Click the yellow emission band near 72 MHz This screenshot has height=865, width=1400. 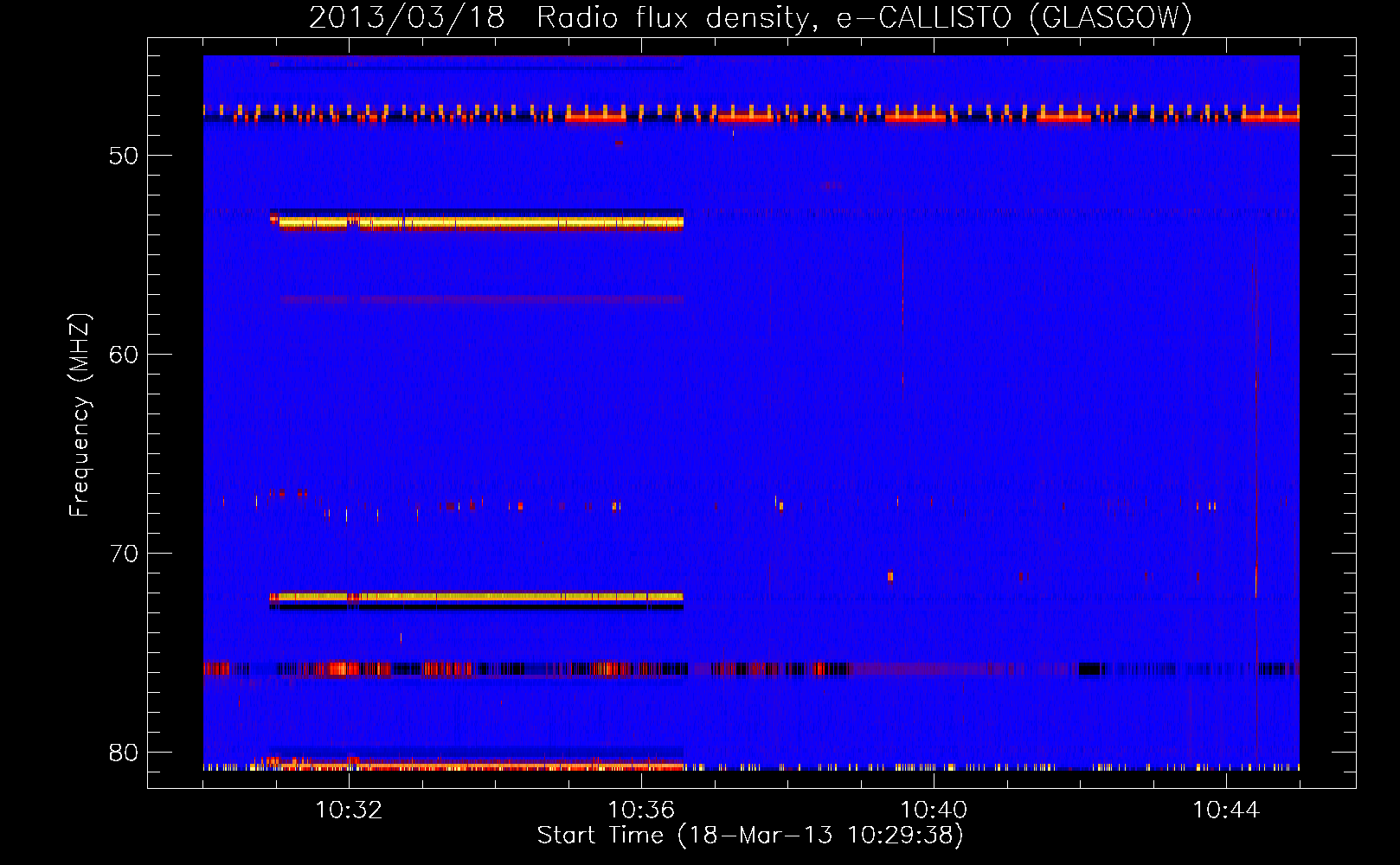477,596
